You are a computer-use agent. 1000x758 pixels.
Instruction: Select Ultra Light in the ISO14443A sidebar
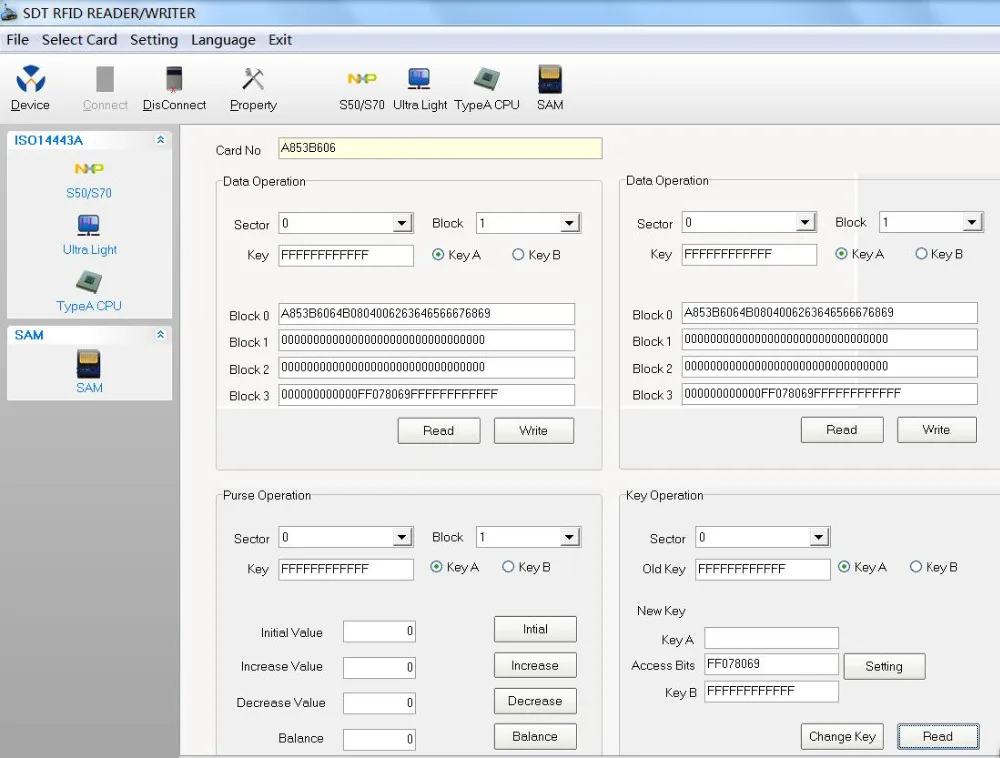point(89,236)
